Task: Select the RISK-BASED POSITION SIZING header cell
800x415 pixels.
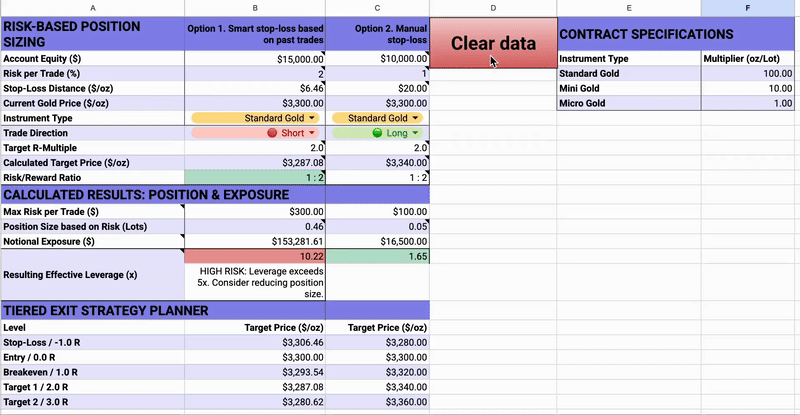Action: coord(92,34)
